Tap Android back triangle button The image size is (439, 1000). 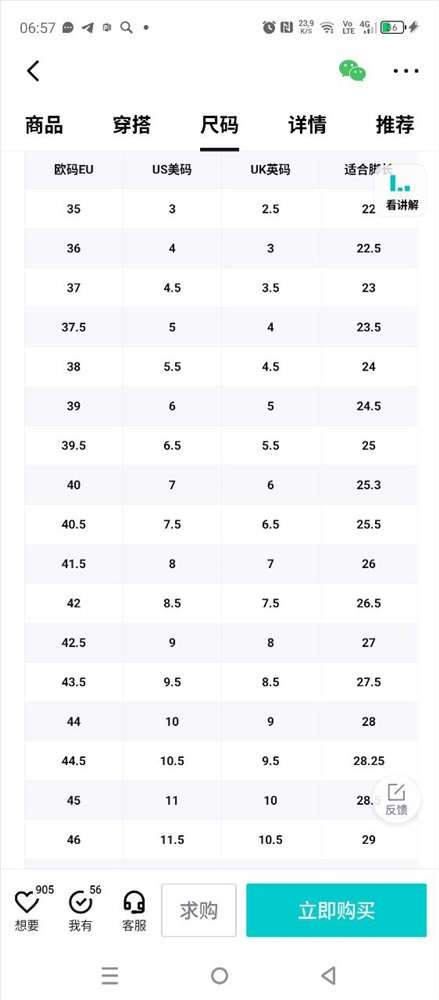pos(329,975)
